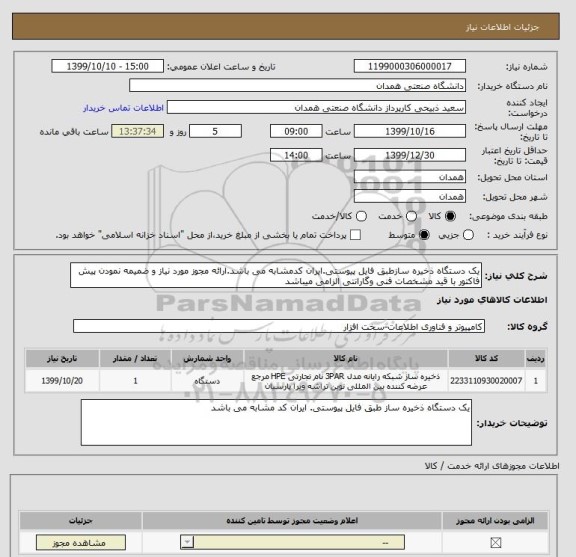This screenshot has width=576, height=557.
Task: Click the تعداد / مقدار column header
Action: point(135,358)
